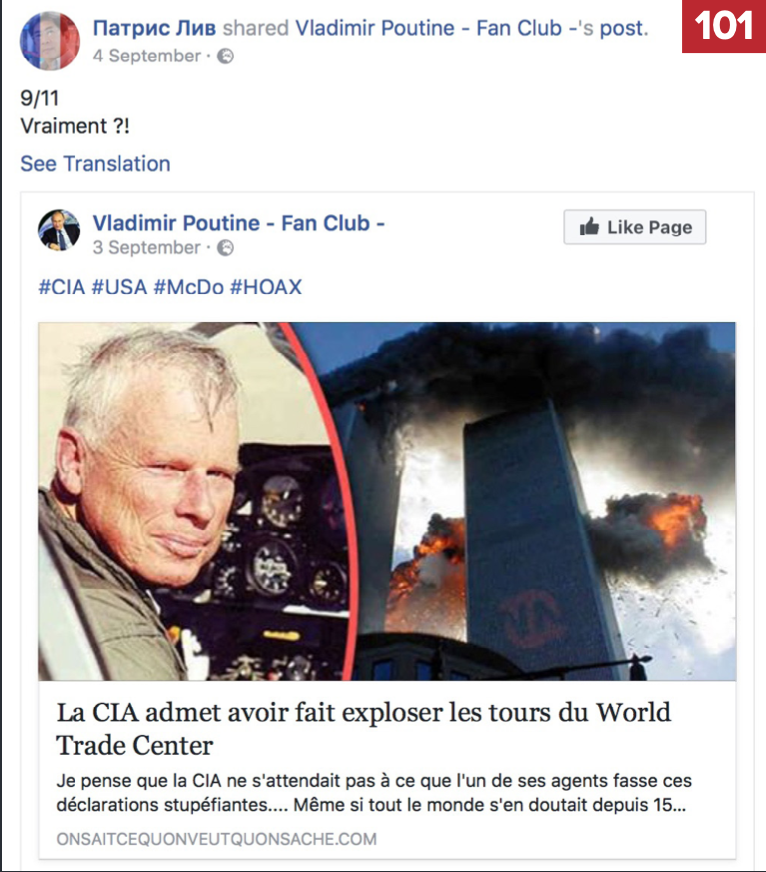The image size is (766, 872).
Task: Open the Vladimir Poutine - Fan Club page title
Action: pos(239,223)
